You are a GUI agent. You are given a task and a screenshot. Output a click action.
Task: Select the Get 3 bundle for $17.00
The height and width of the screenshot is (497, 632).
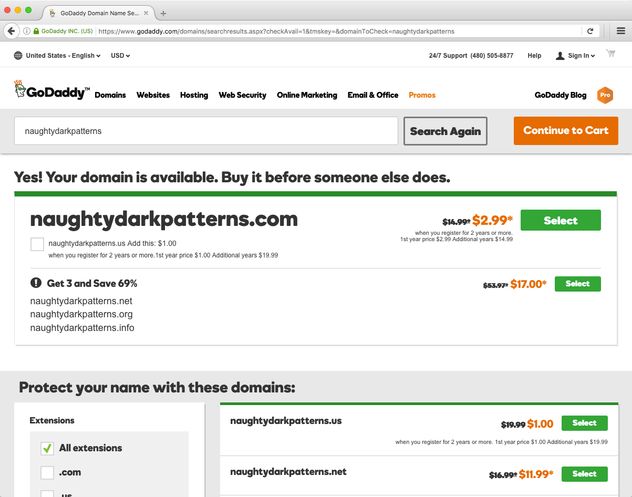pos(578,284)
